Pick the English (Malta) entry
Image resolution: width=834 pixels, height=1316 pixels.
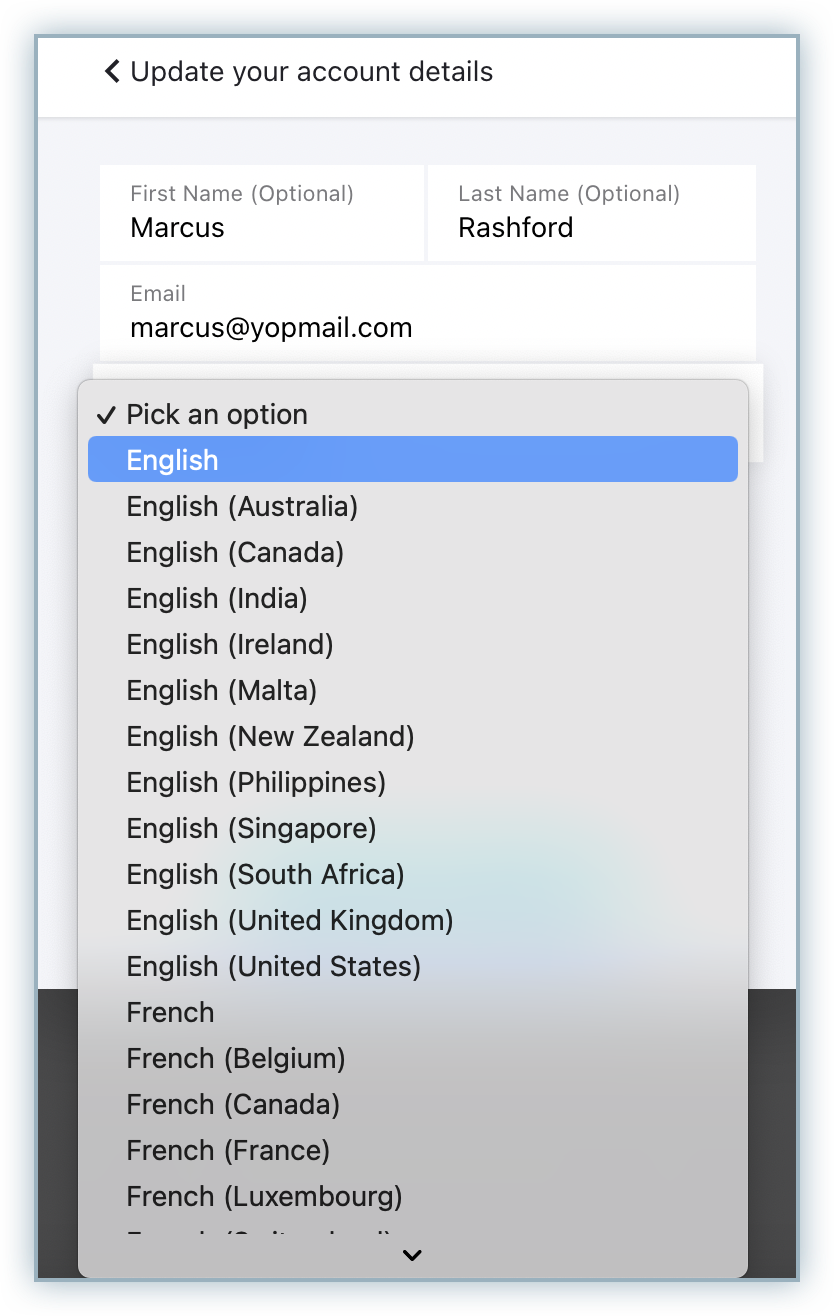[x=222, y=691]
